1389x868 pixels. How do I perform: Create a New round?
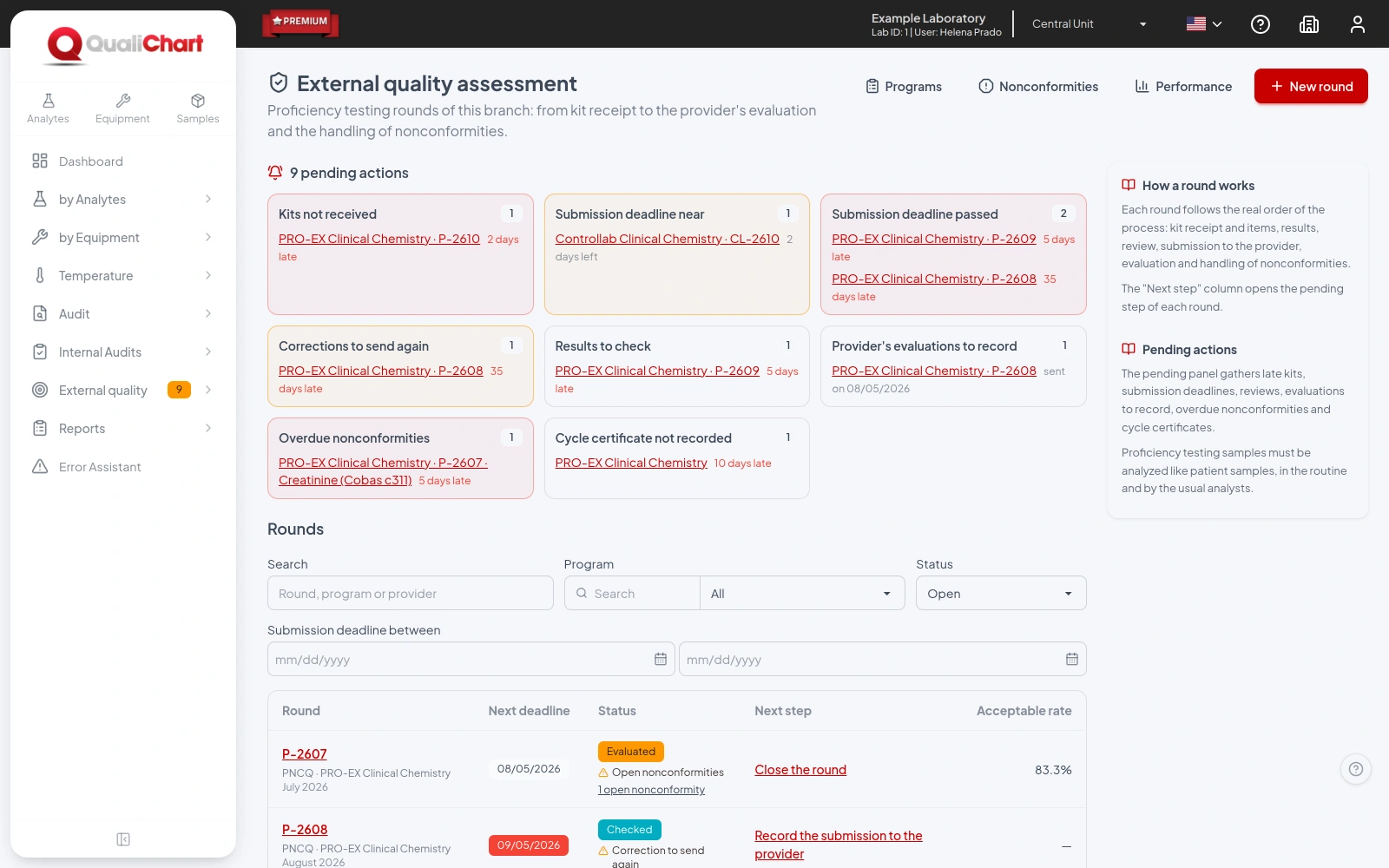[x=1311, y=86]
